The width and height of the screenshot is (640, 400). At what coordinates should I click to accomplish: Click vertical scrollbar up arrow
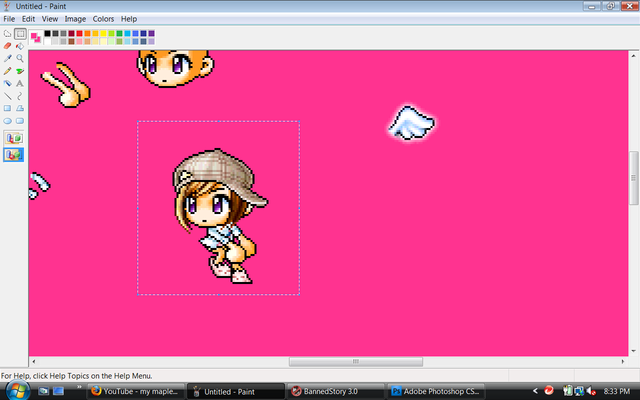pyautogui.click(x=633, y=56)
